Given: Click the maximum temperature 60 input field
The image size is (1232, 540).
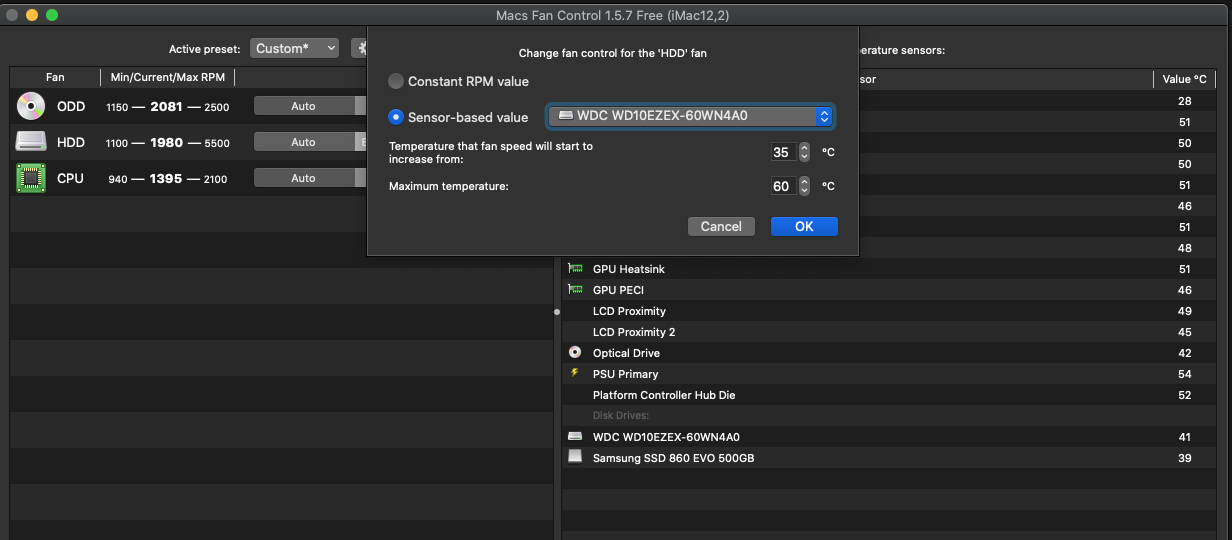Looking at the screenshot, I should pyautogui.click(x=781, y=186).
